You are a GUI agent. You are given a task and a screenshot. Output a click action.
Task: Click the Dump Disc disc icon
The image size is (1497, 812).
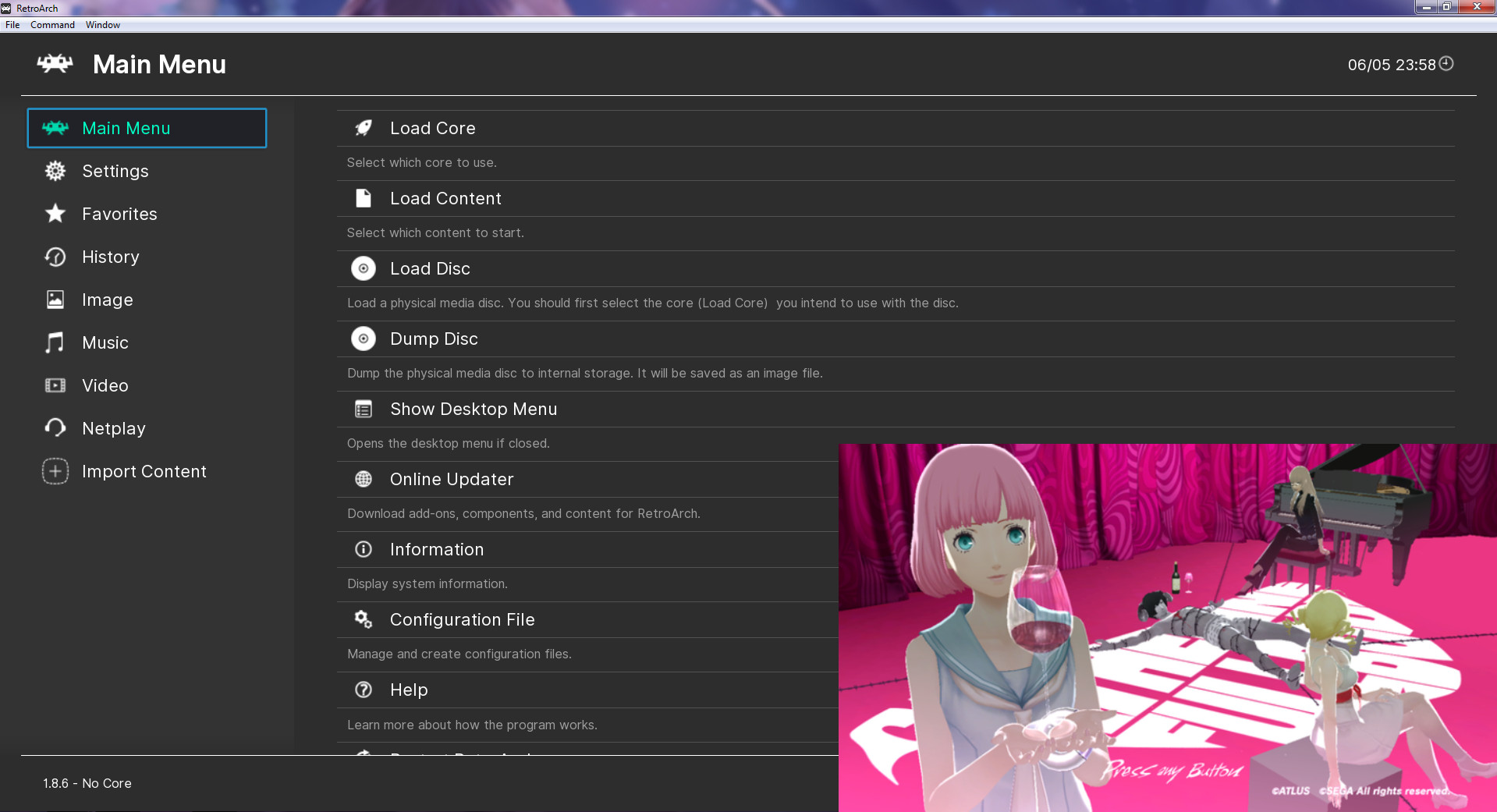pos(364,339)
